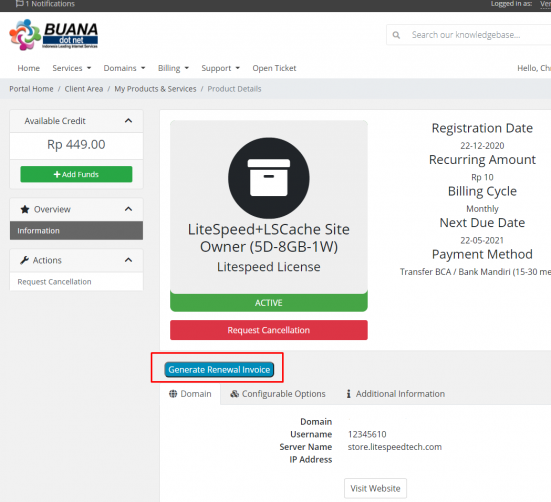Viewport: 551px width, 502px height.
Task: Click the cubes icon on Configurable Options
Action: click(234, 394)
